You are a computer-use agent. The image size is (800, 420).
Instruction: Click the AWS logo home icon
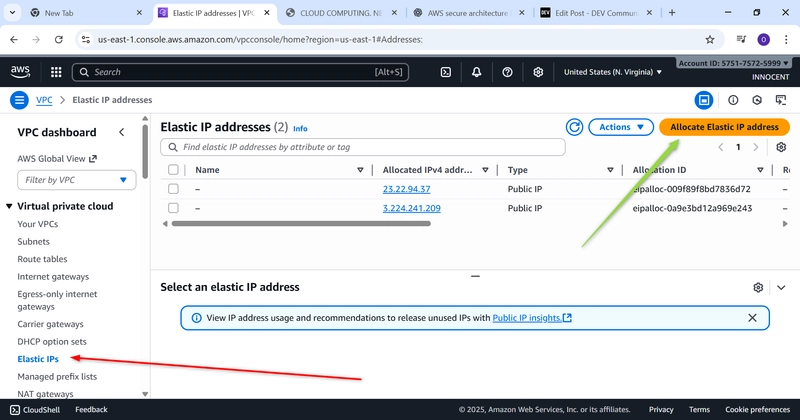(x=20, y=72)
